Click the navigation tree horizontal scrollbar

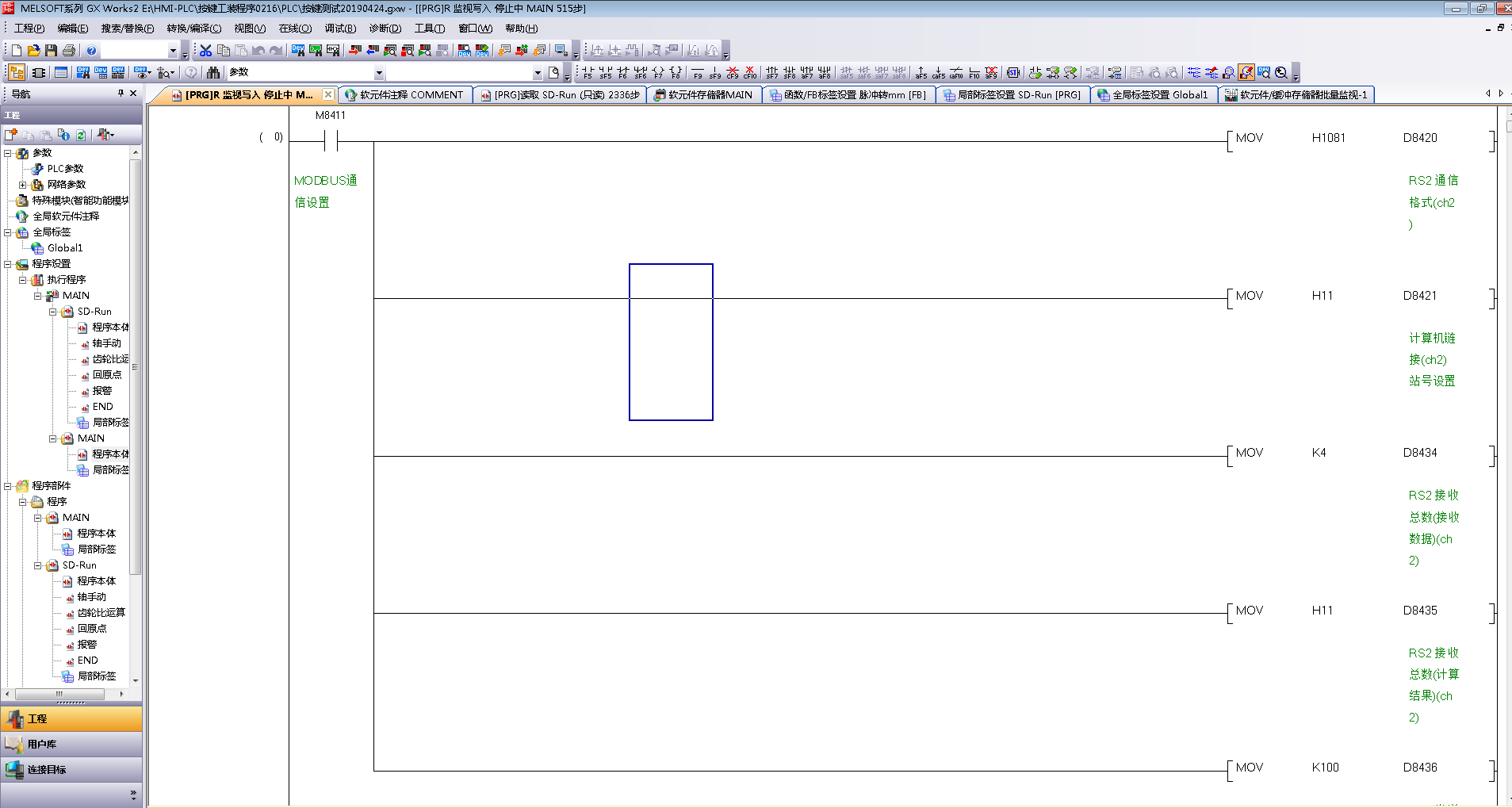[59, 694]
